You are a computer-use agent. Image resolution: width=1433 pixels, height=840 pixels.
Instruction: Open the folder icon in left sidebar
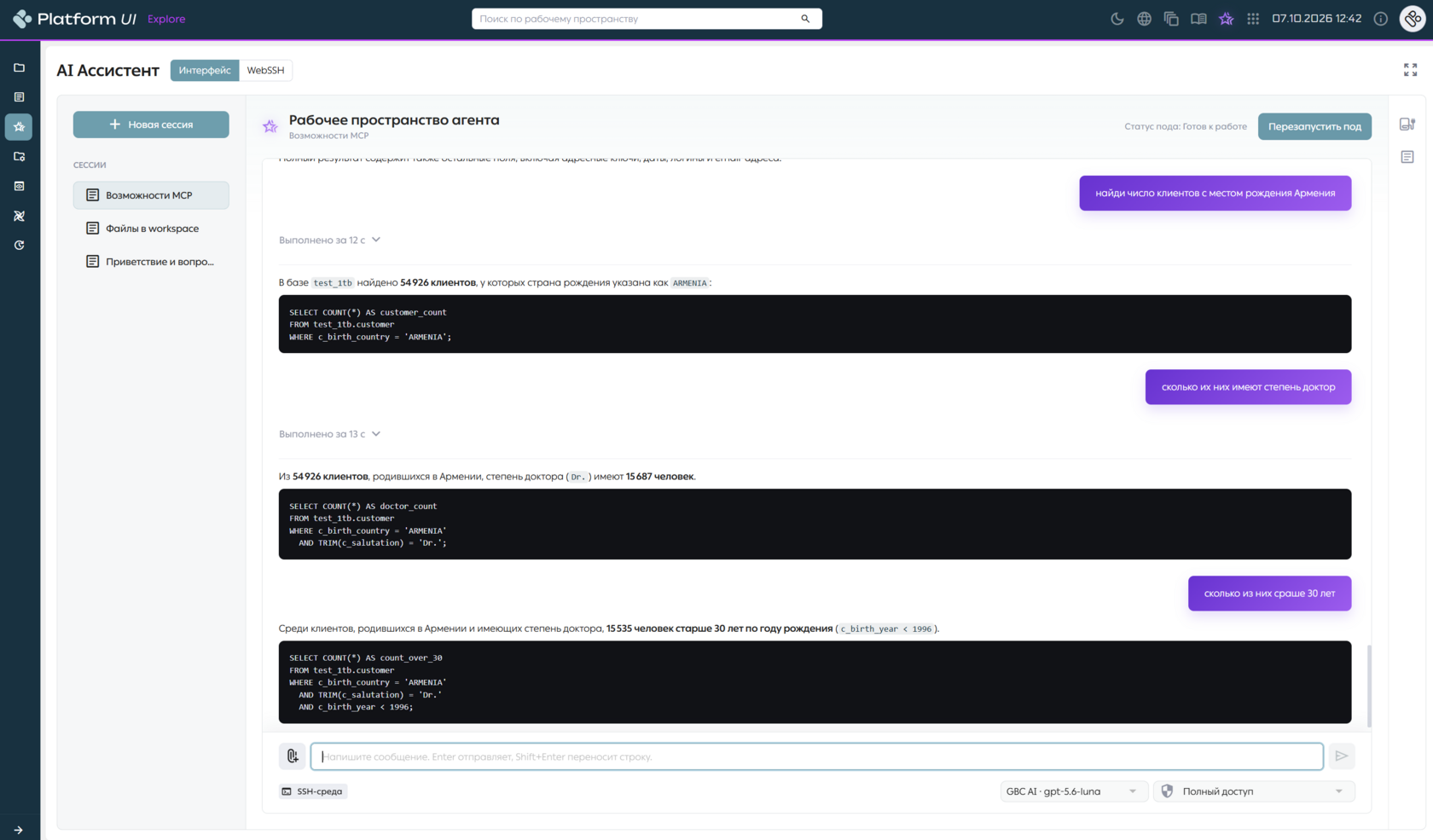19,67
